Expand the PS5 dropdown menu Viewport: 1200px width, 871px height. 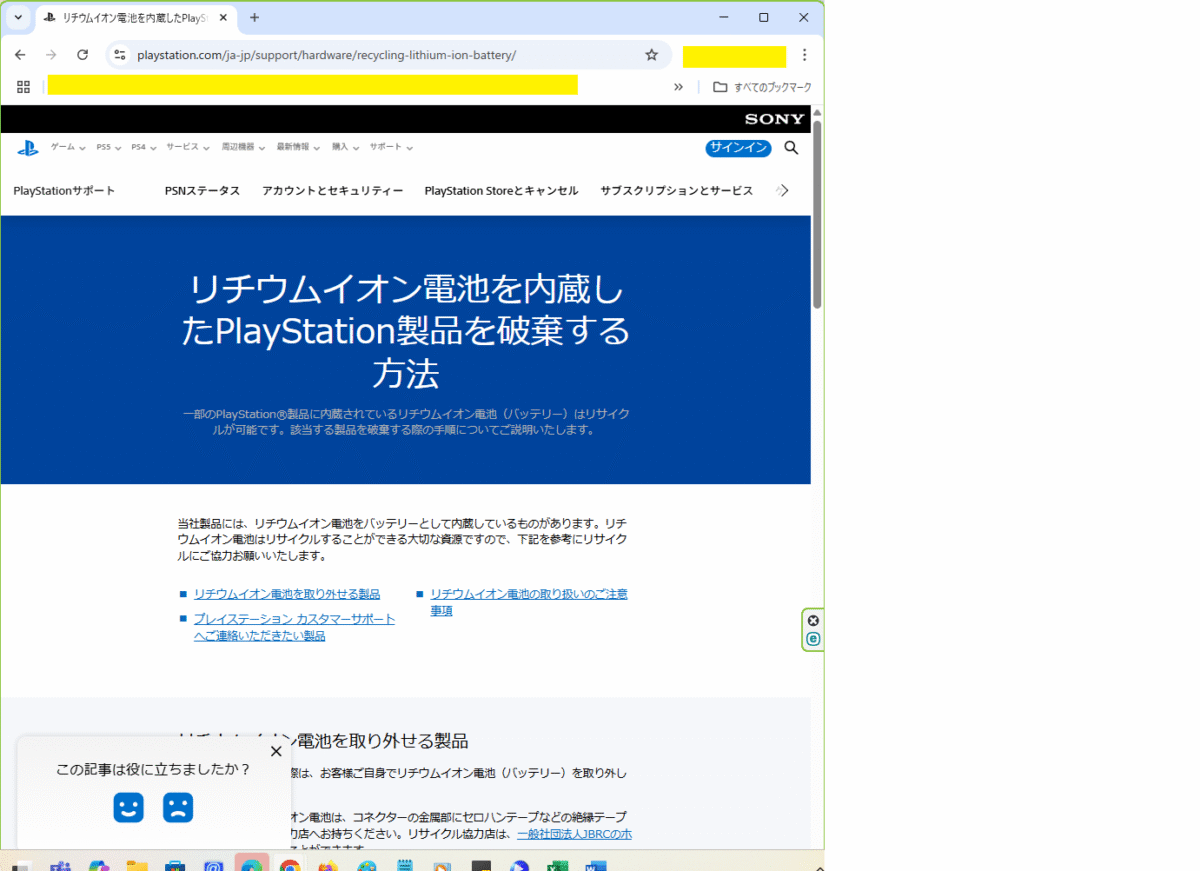tap(108, 147)
